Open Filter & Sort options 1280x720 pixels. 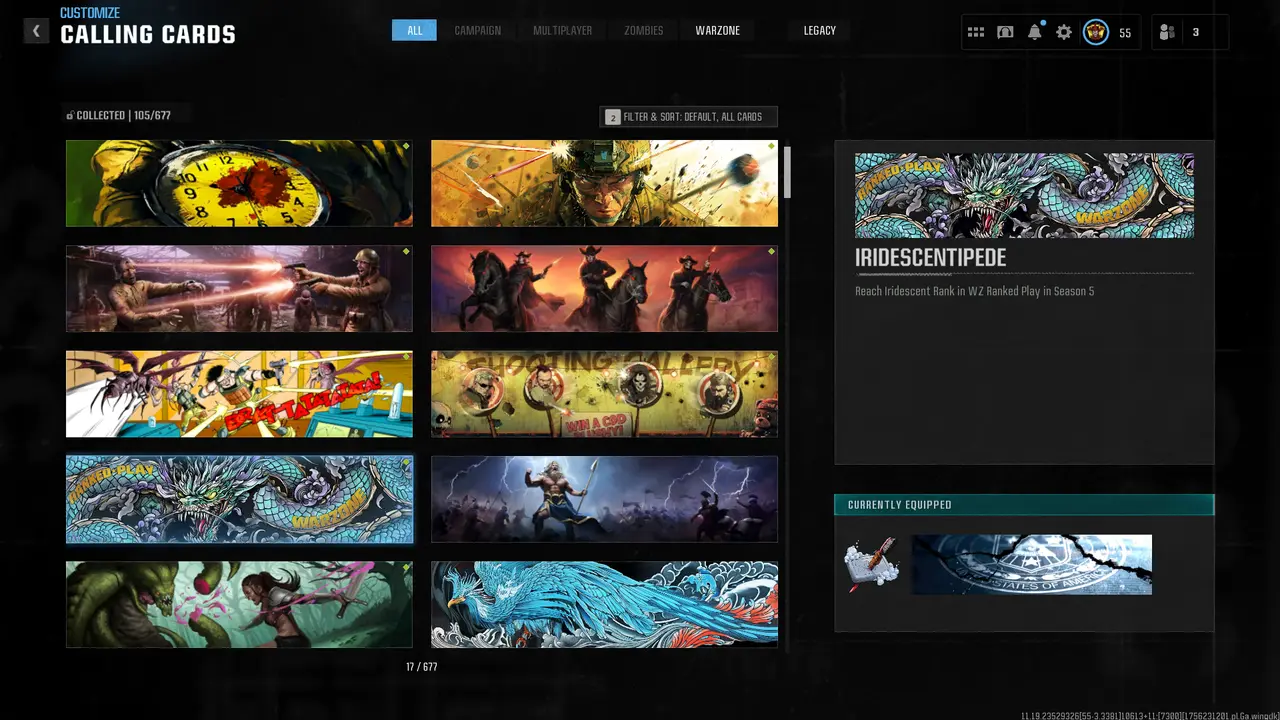[x=688, y=117]
